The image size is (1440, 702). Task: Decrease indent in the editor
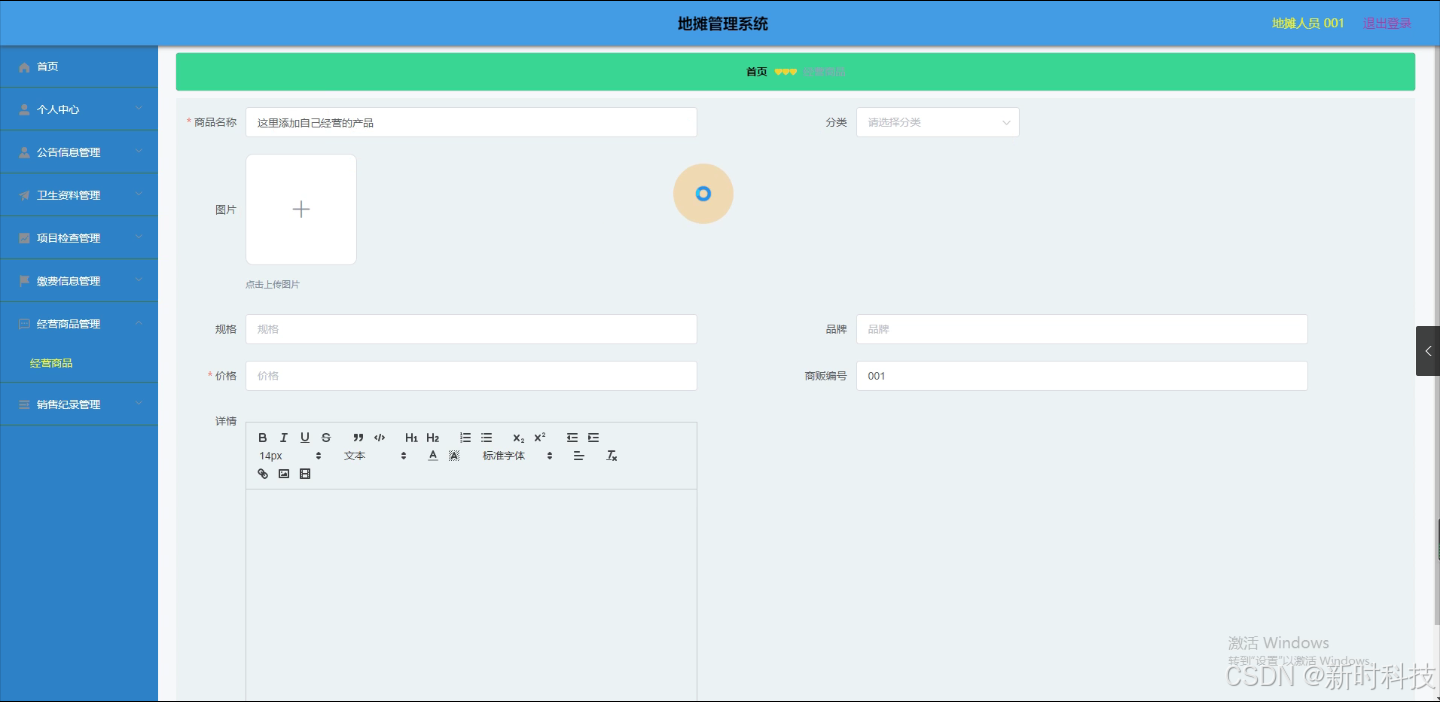coord(572,438)
